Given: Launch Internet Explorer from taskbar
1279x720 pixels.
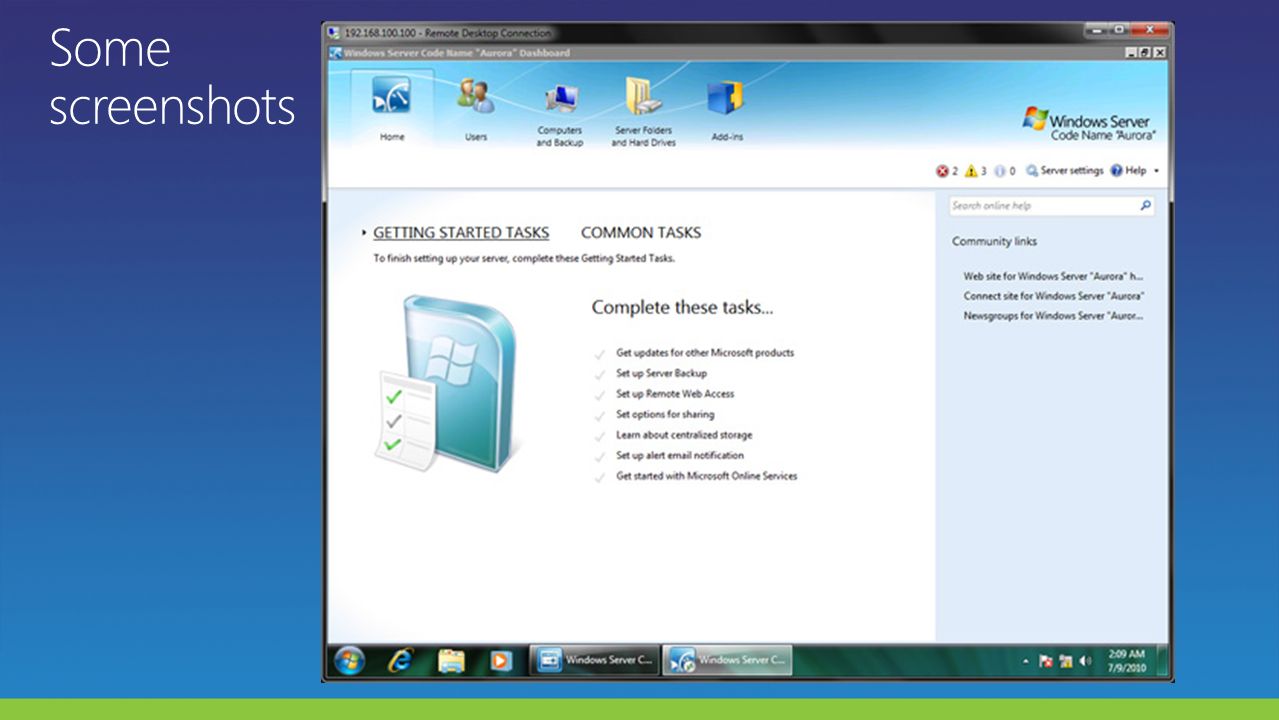Looking at the screenshot, I should [x=401, y=660].
